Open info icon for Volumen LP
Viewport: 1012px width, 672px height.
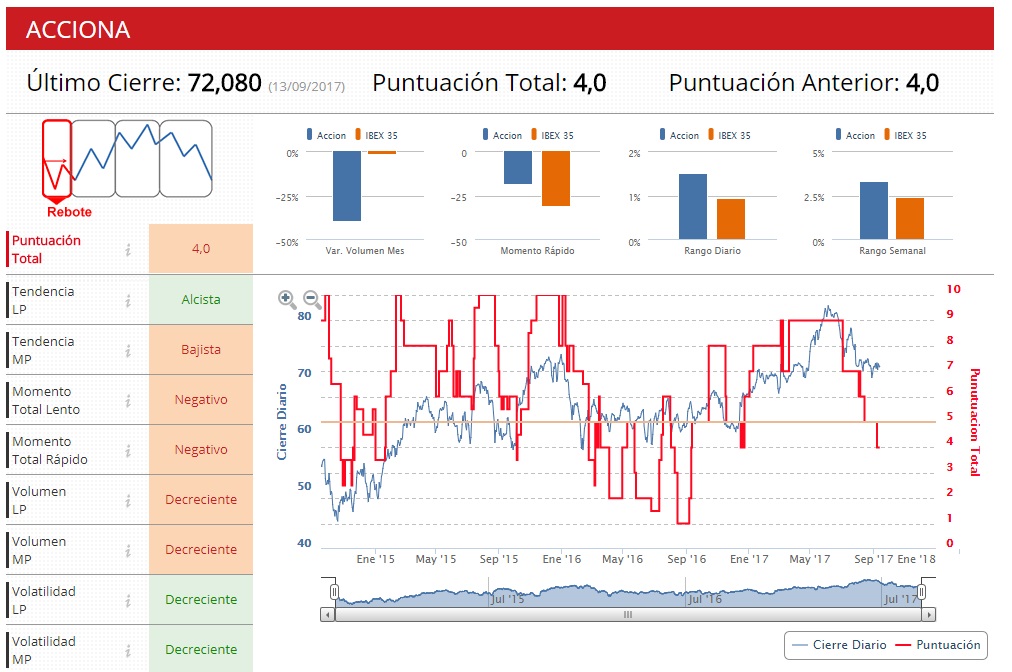pos(128,500)
